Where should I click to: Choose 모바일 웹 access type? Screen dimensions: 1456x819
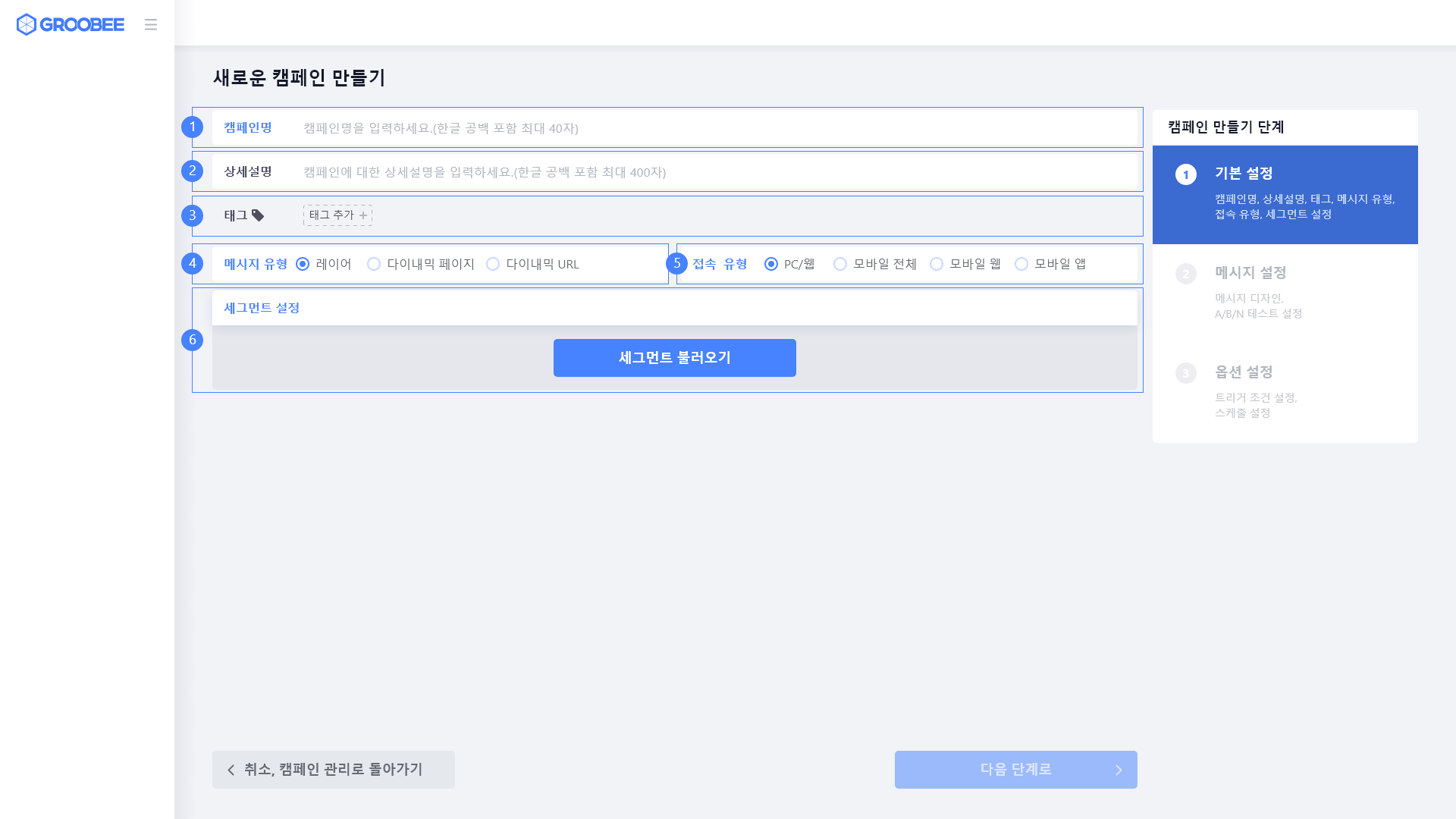[x=937, y=264]
